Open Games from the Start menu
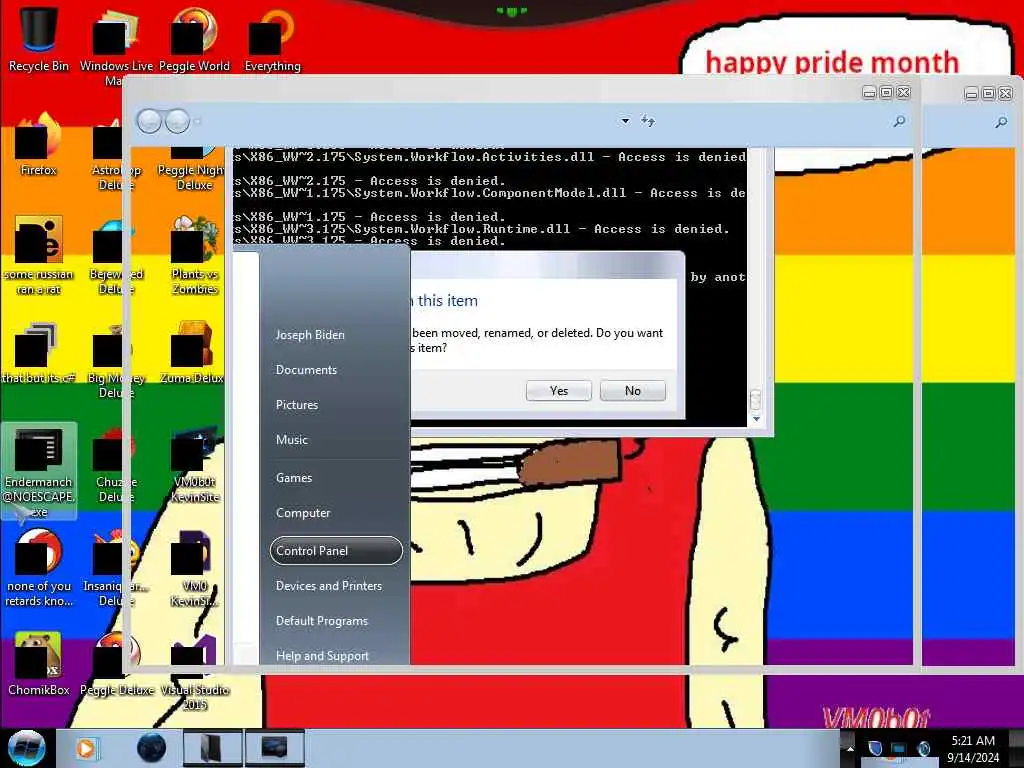1024x768 pixels. tap(294, 477)
